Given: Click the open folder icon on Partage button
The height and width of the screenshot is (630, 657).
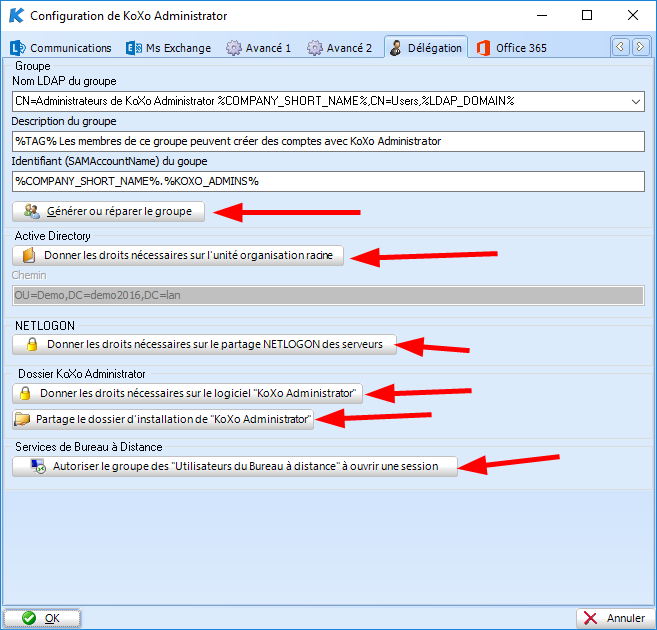Looking at the screenshot, I should click(22, 419).
